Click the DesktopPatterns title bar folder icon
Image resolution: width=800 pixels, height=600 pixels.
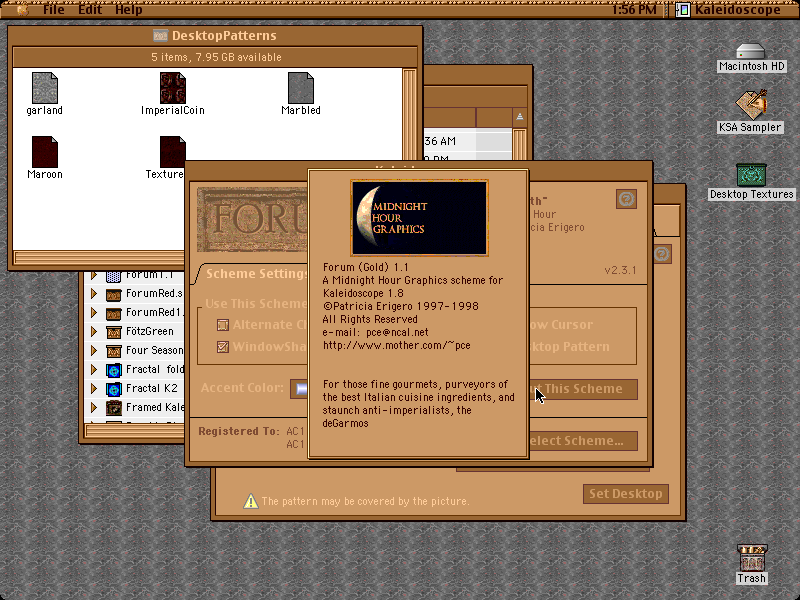point(160,35)
